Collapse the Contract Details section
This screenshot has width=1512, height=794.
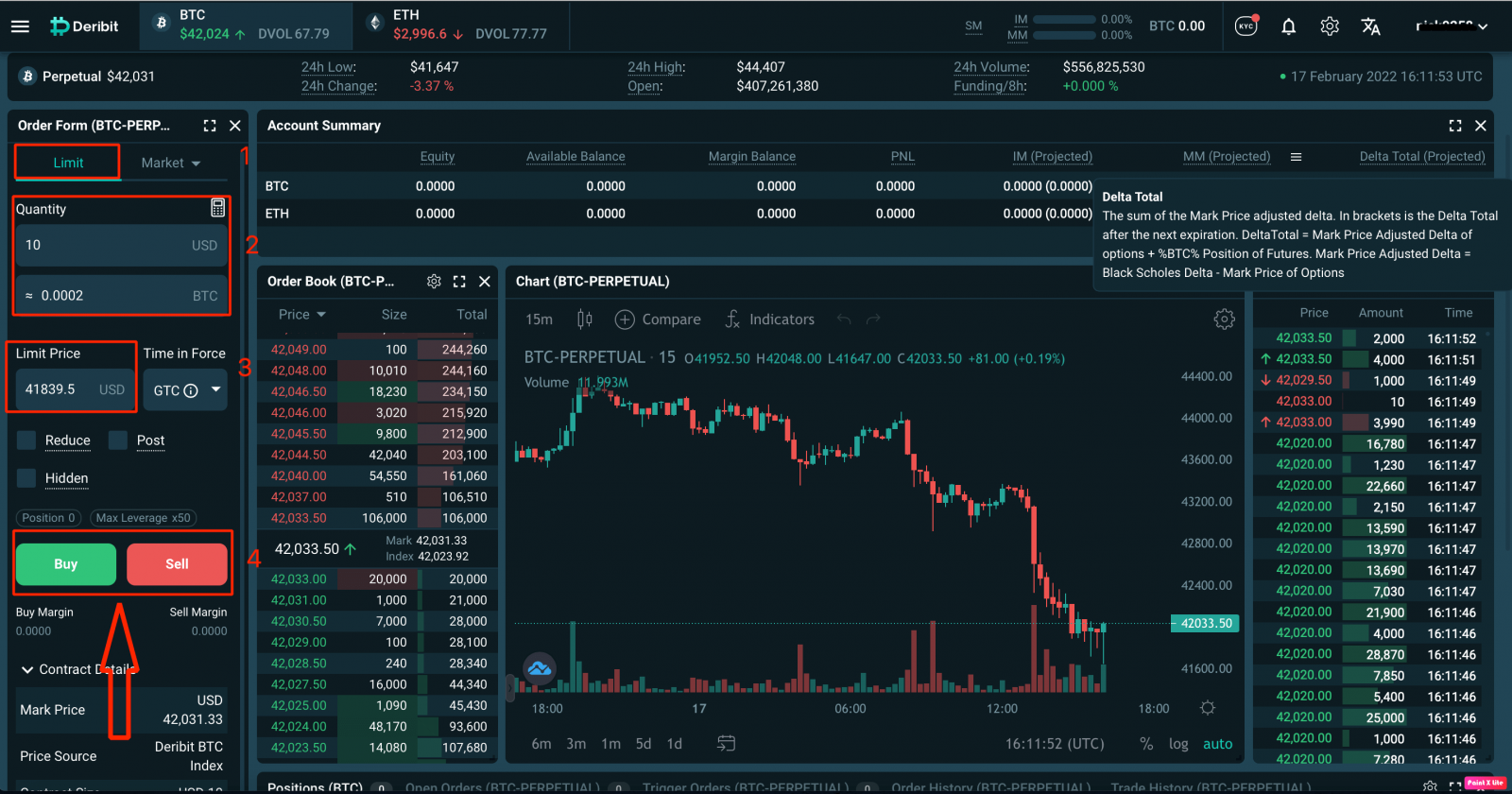(27, 669)
